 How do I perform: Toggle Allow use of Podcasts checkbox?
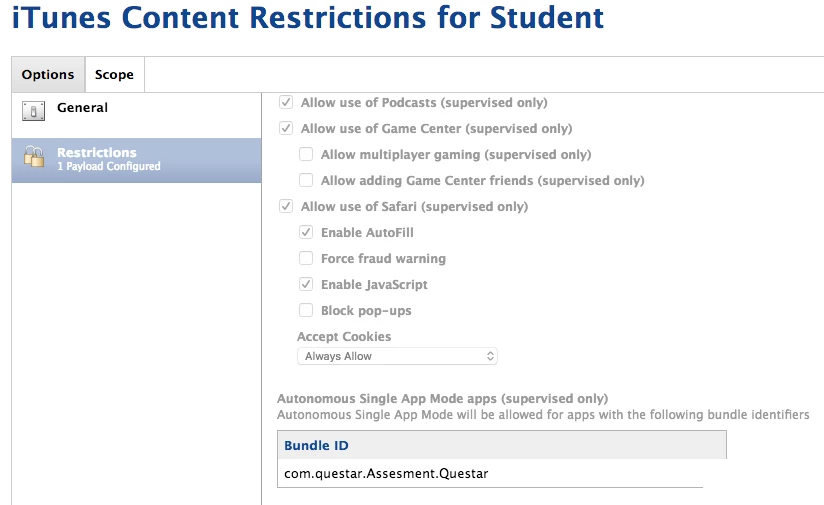click(x=286, y=102)
